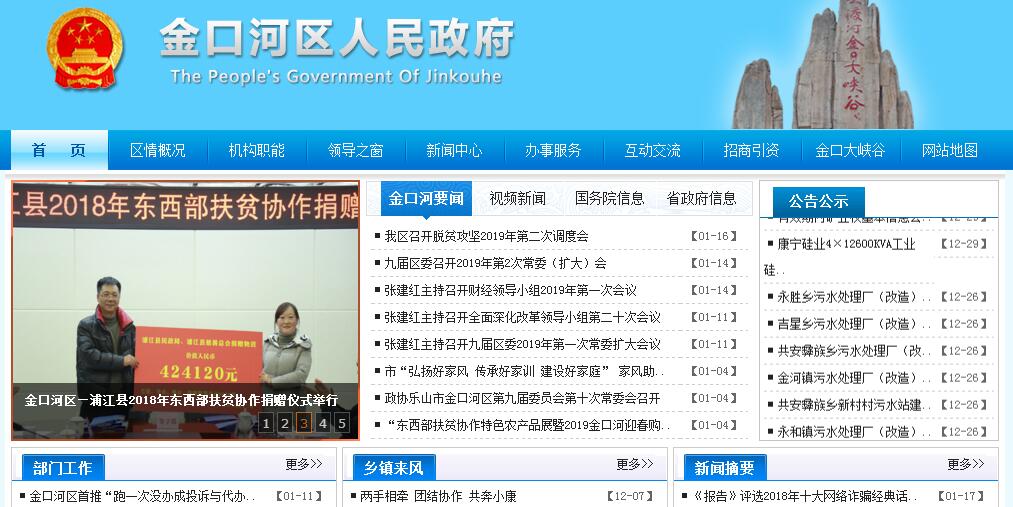Open 张建红主持召开九届区委2019年第一次常委扩大会议

522,345
